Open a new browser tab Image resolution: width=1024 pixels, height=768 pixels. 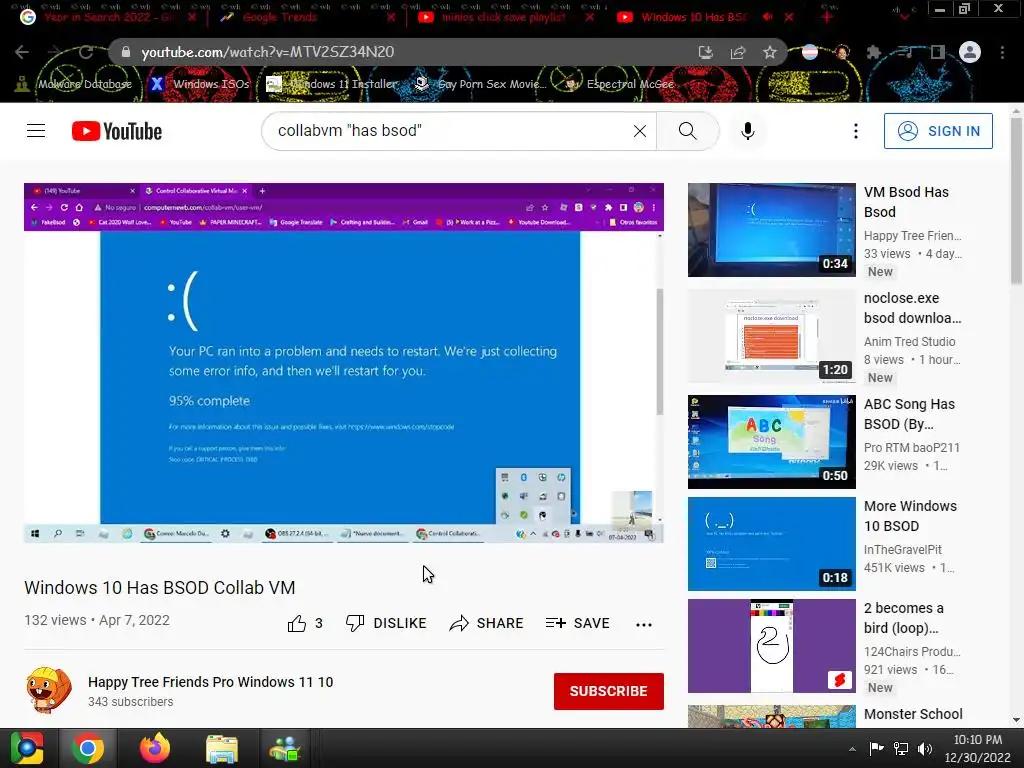click(x=827, y=17)
